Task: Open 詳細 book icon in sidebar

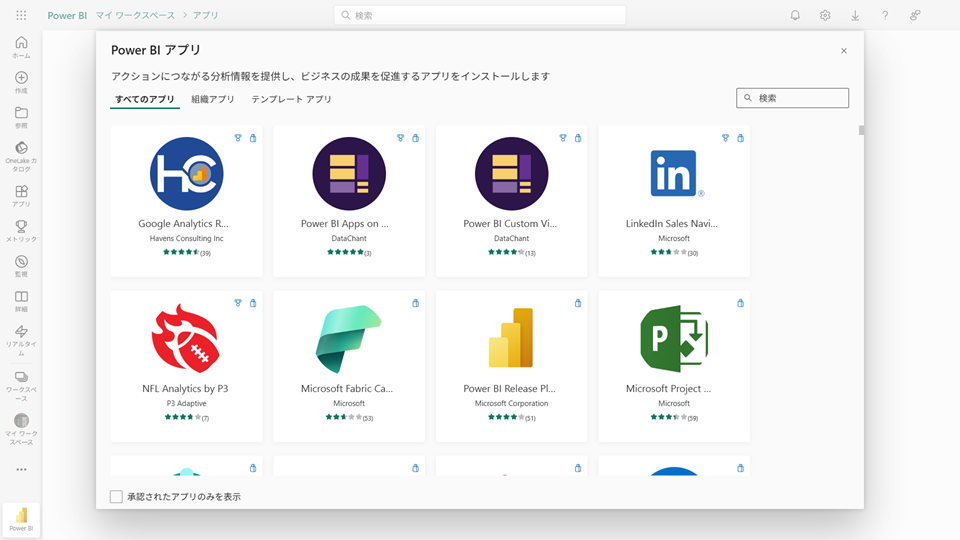Action: (21, 296)
